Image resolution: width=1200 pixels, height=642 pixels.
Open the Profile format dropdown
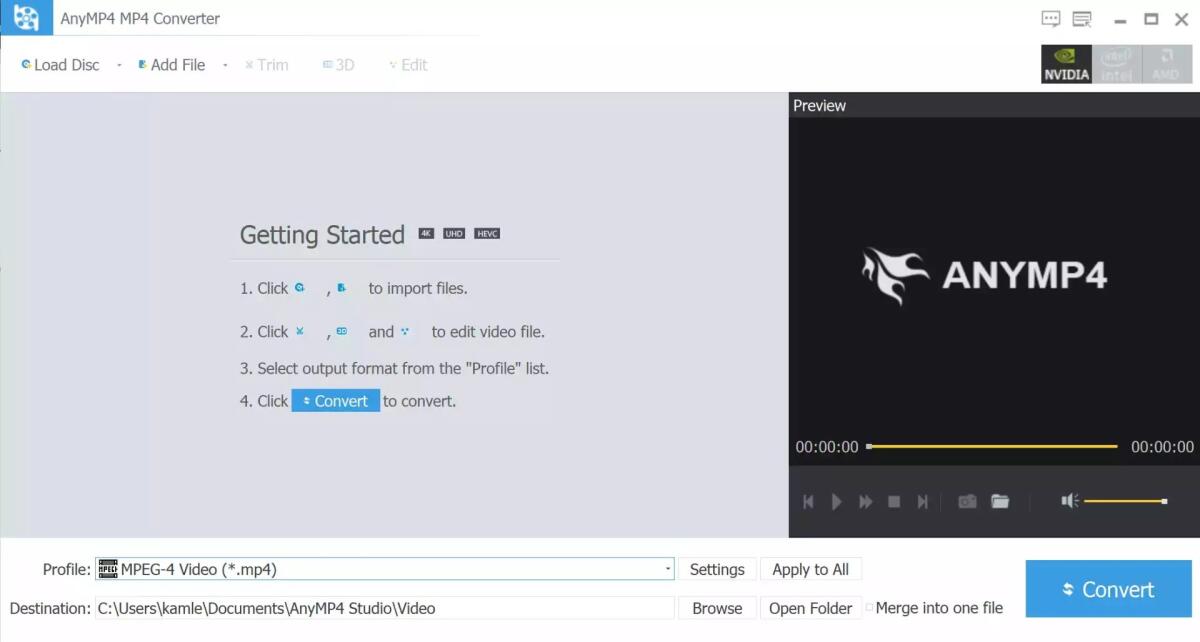[669, 568]
